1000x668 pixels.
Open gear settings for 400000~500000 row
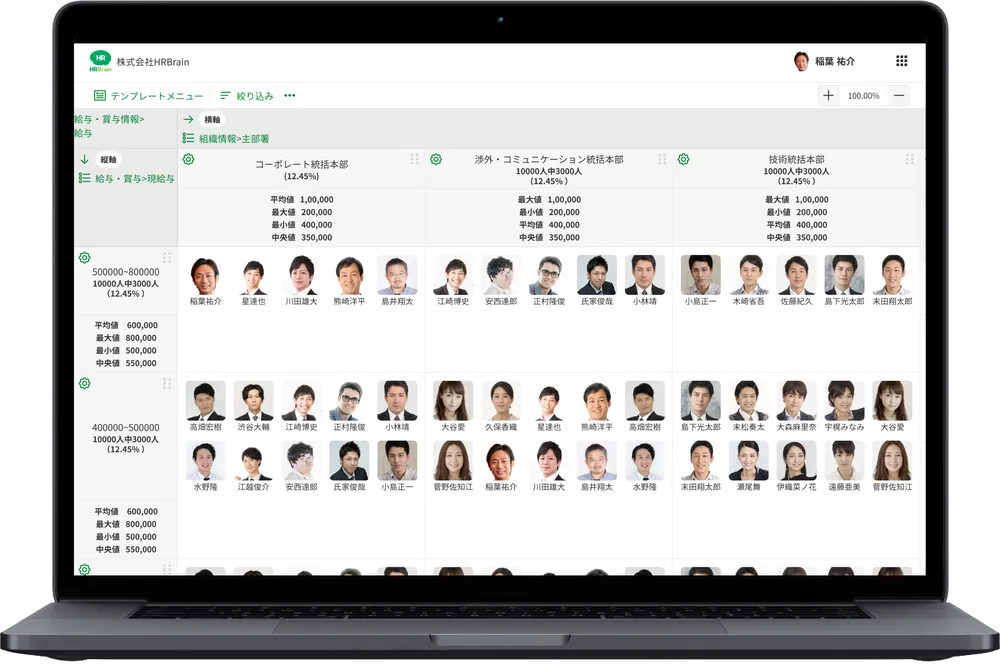pyautogui.click(x=84, y=383)
